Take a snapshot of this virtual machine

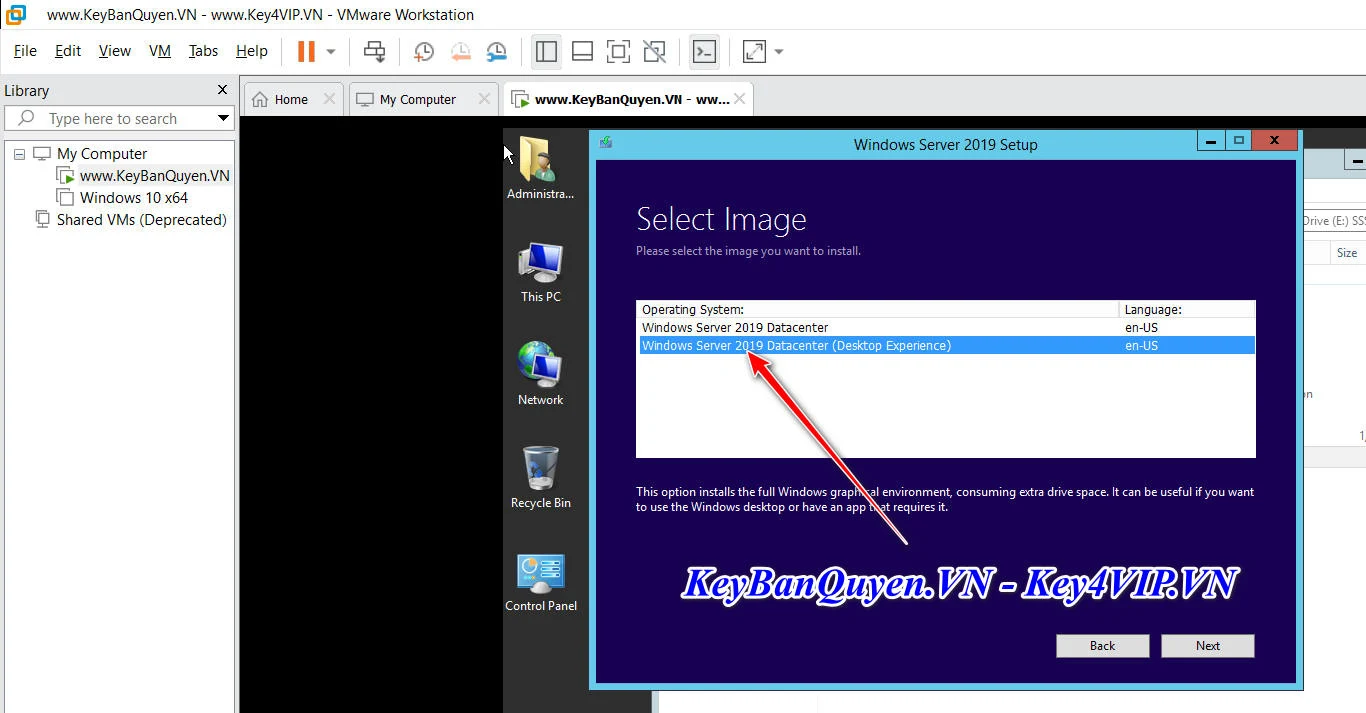tap(424, 51)
